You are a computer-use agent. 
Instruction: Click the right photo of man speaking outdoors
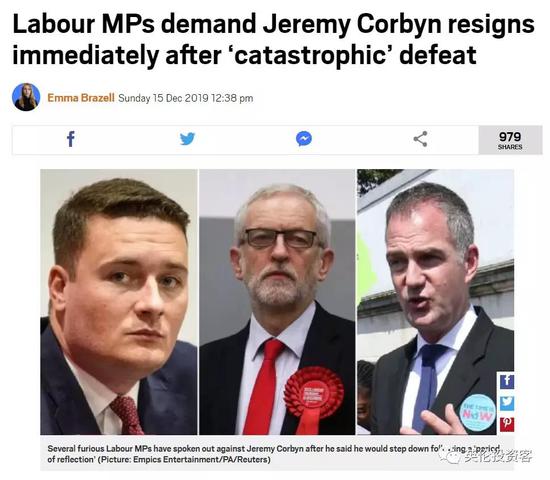pyautogui.click(x=436, y=302)
